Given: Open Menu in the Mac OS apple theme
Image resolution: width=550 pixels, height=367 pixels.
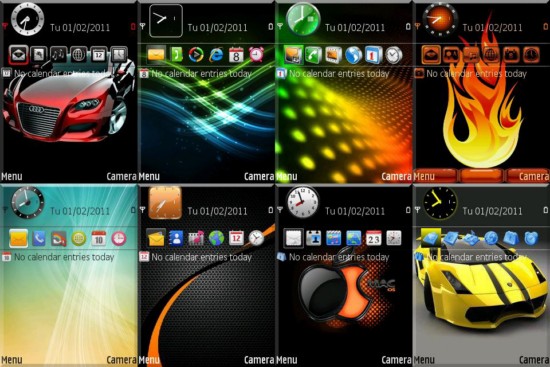Looking at the screenshot, I should click(x=287, y=360).
